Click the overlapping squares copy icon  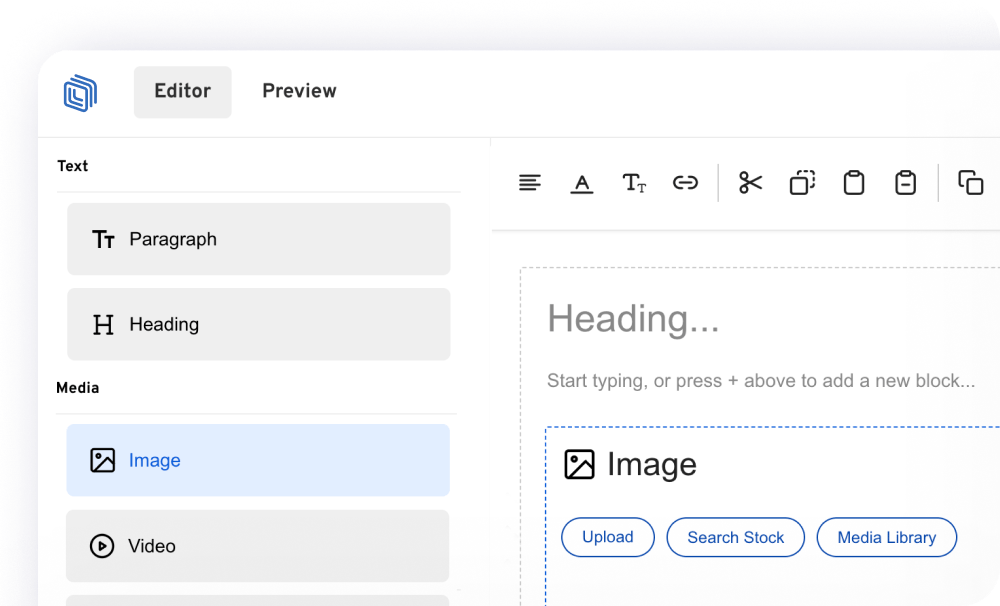point(971,182)
